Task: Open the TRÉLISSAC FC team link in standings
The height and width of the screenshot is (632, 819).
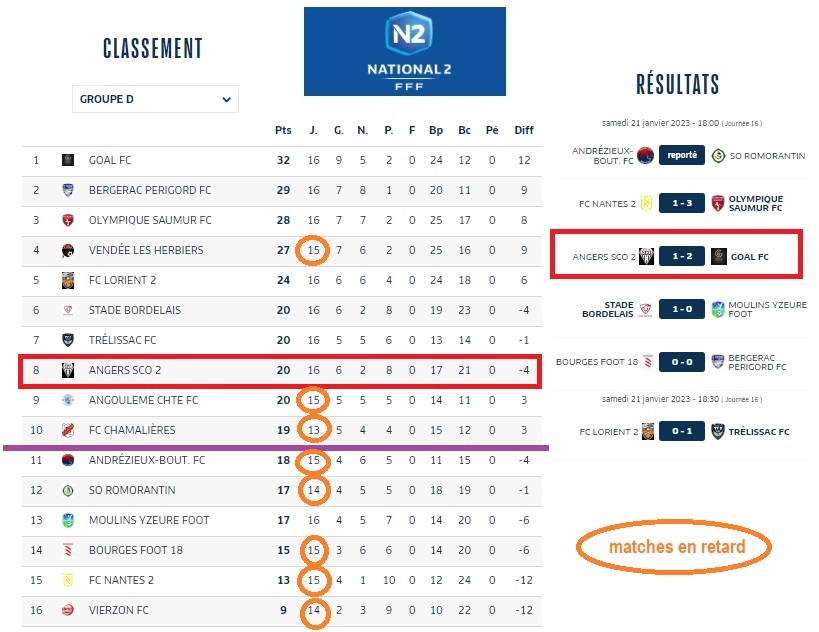Action: (122, 340)
